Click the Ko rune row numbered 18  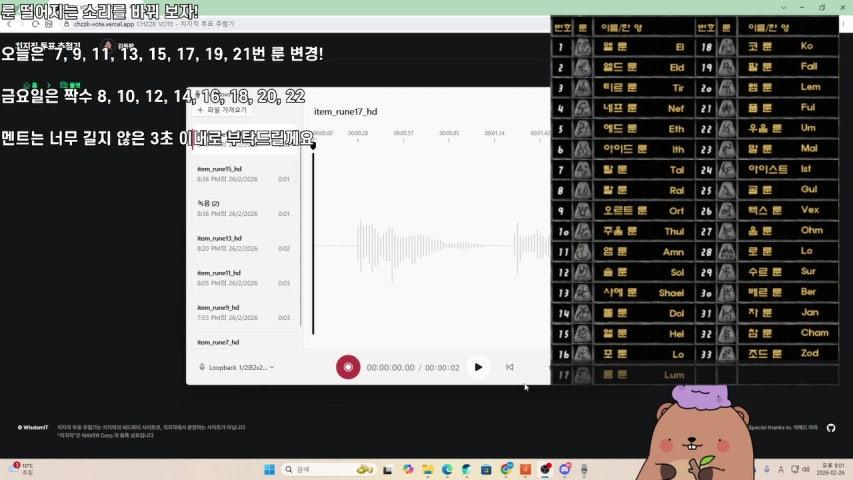(767, 47)
